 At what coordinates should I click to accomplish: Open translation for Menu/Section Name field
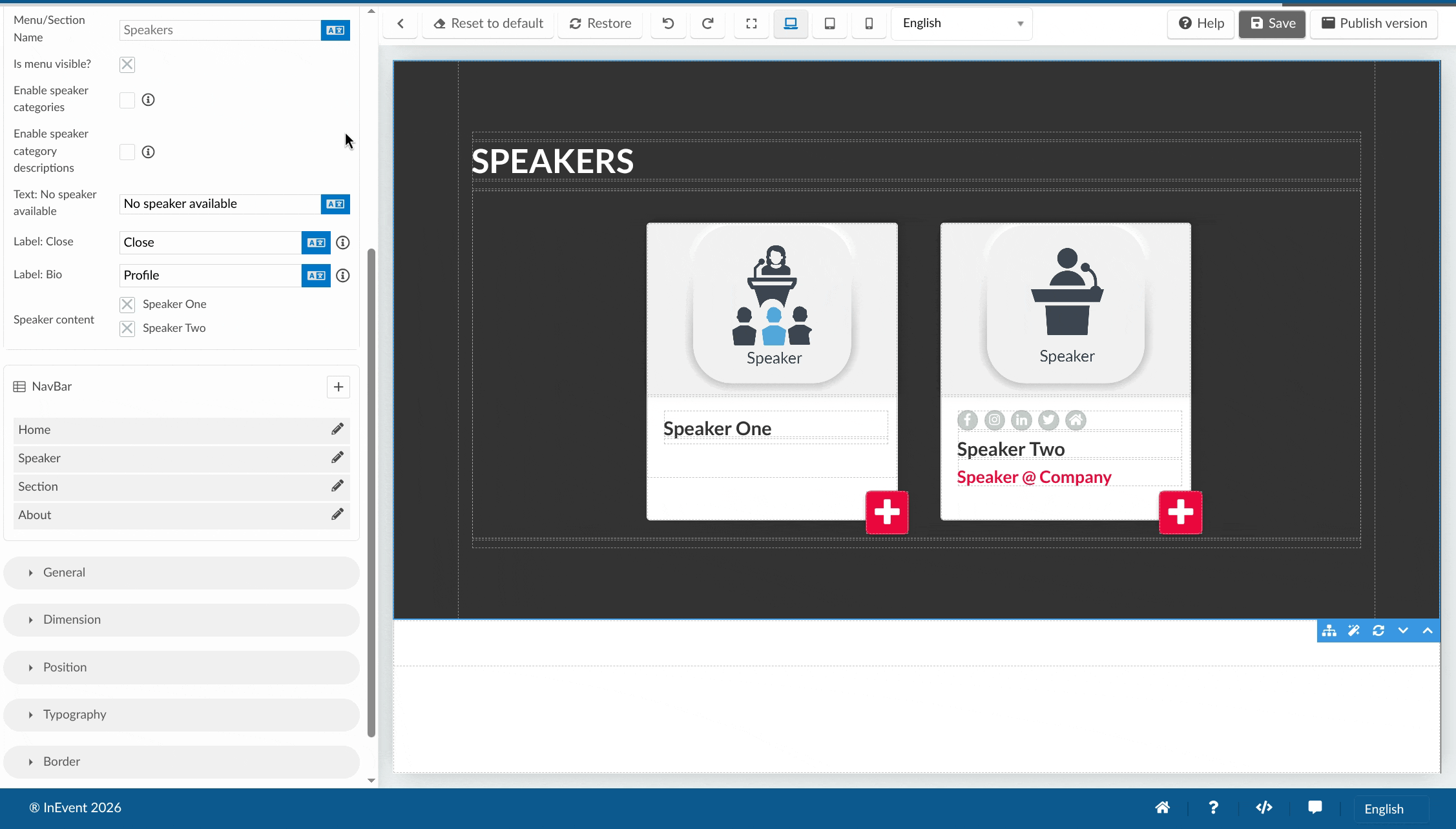pos(335,30)
